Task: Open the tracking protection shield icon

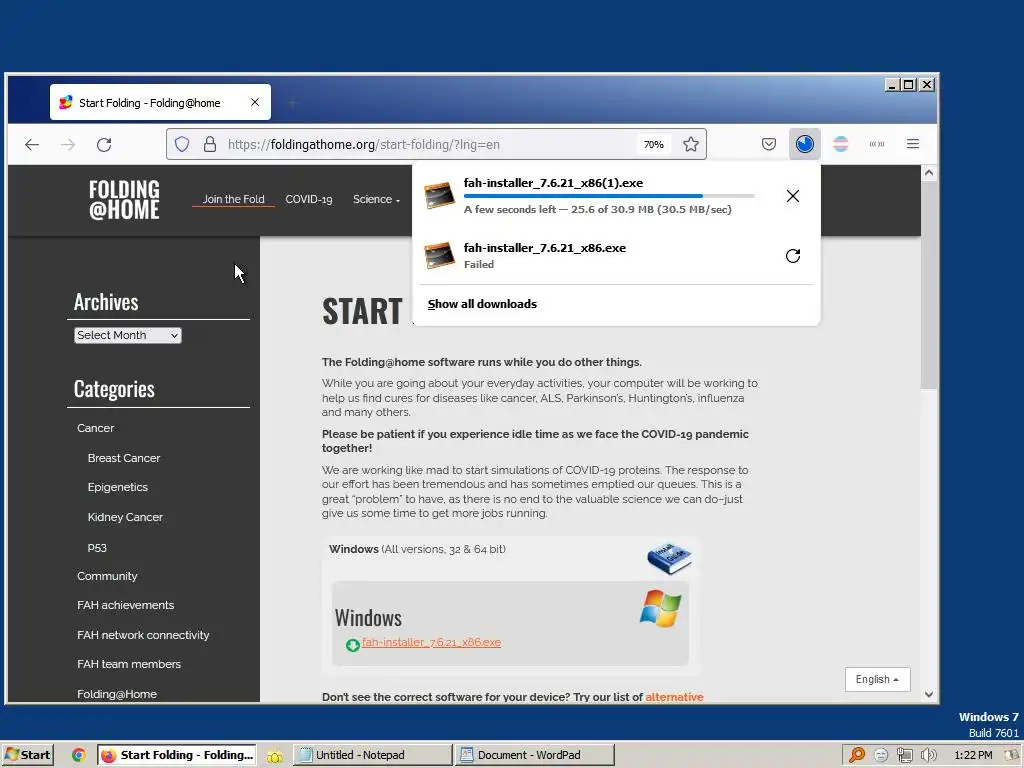Action: (182, 144)
